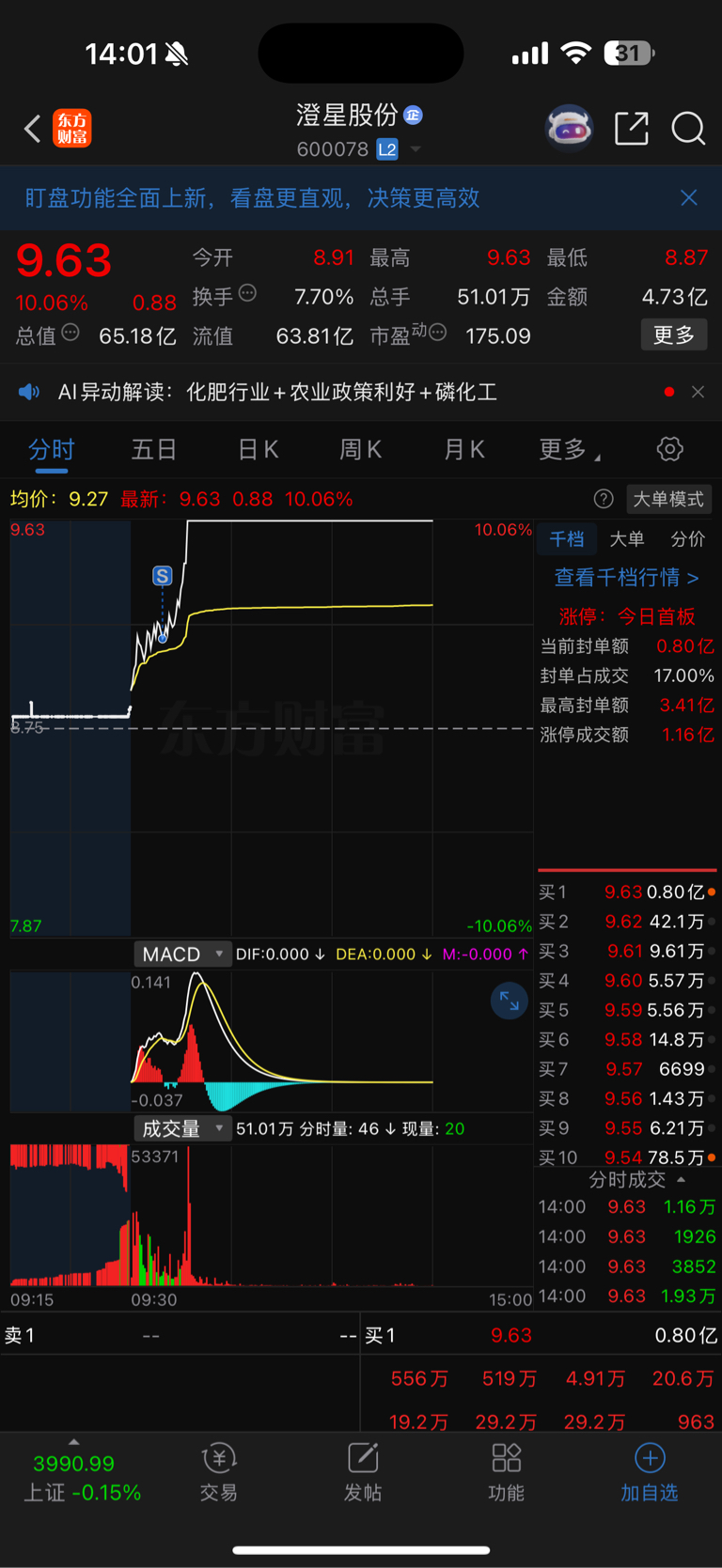722x1568 pixels.
Task: Tap the bottom 买1 0.80亿 row
Action: tap(541, 1335)
